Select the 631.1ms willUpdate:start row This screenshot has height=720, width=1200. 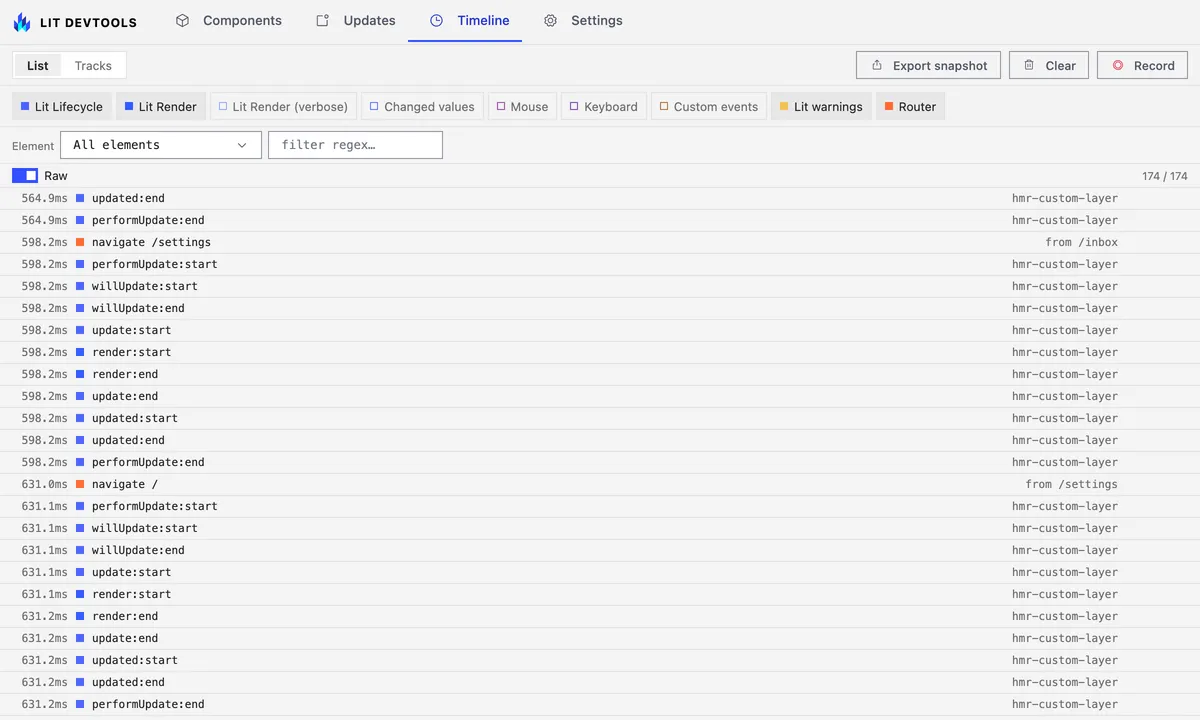(x=600, y=528)
